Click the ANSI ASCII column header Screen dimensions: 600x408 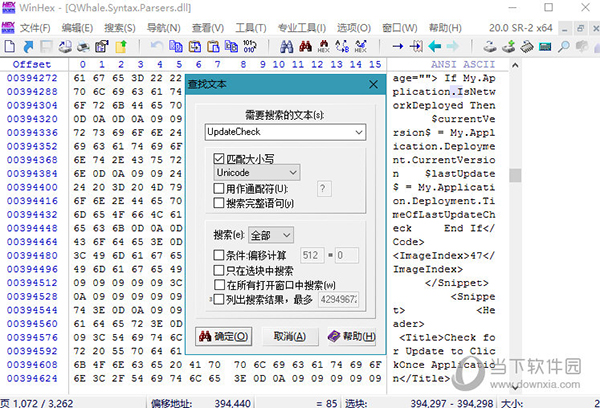(x=463, y=64)
